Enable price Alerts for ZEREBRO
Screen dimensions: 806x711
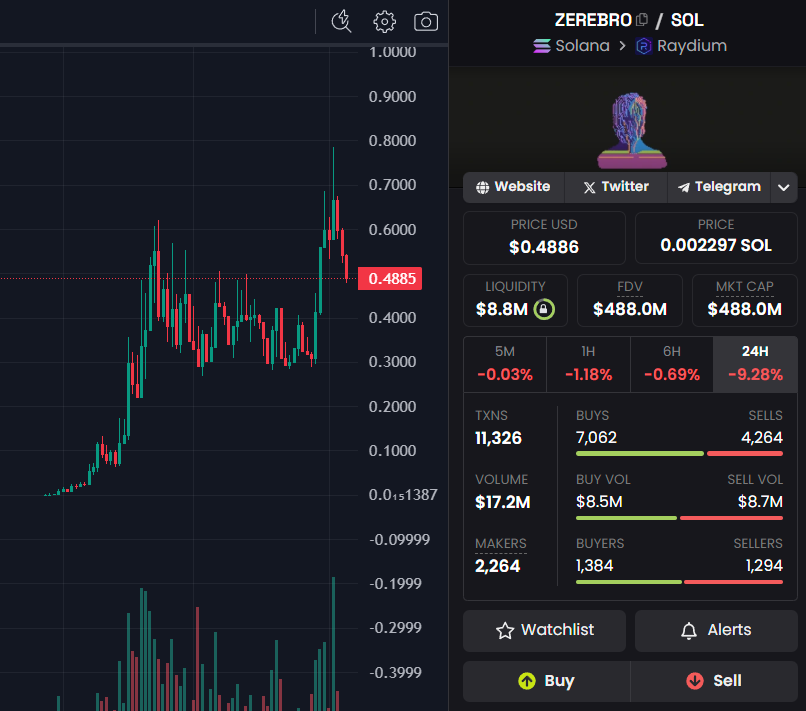(x=716, y=630)
